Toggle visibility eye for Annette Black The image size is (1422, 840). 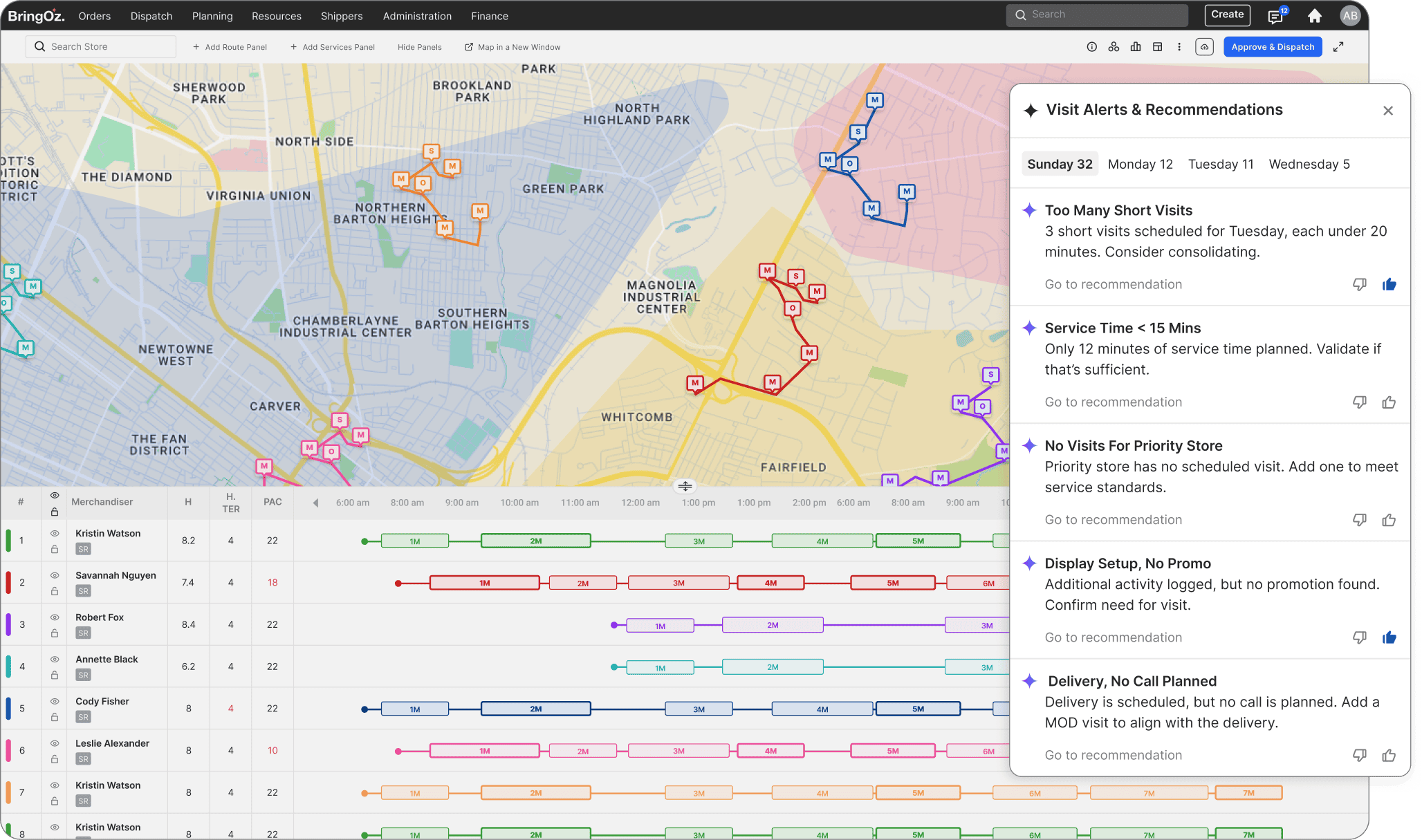pyautogui.click(x=55, y=660)
